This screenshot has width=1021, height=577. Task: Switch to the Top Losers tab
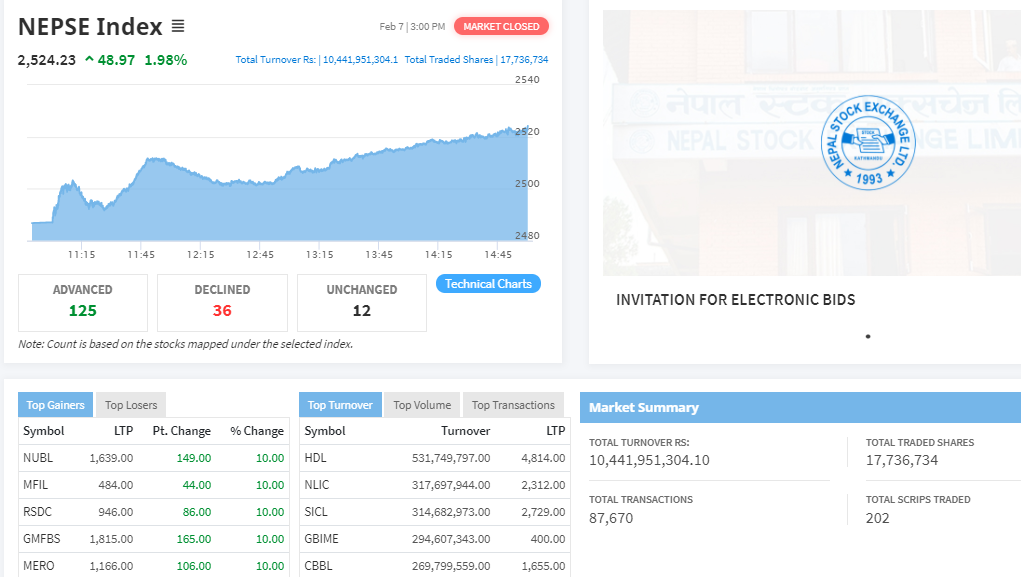[x=131, y=405]
